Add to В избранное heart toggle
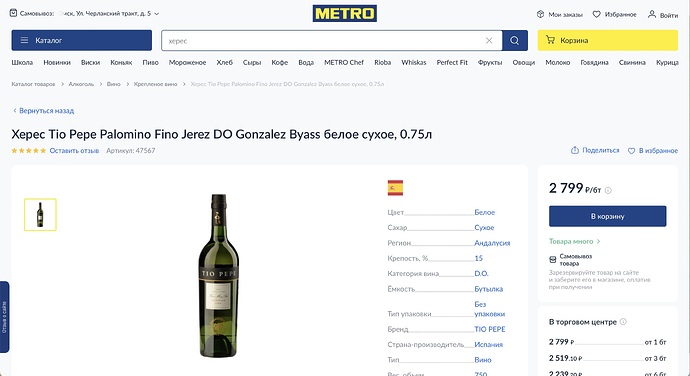 point(631,151)
